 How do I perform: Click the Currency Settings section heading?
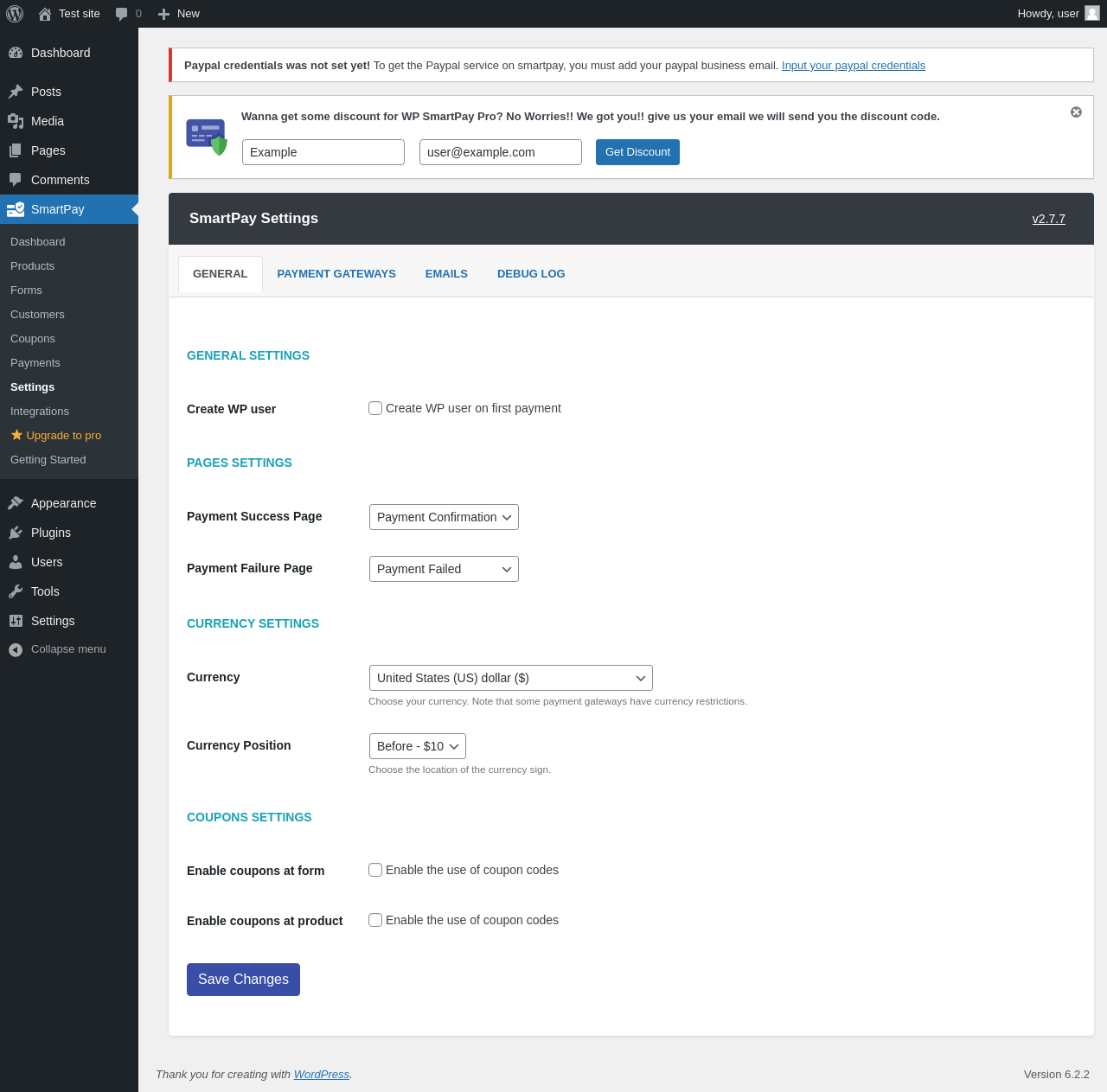253,623
